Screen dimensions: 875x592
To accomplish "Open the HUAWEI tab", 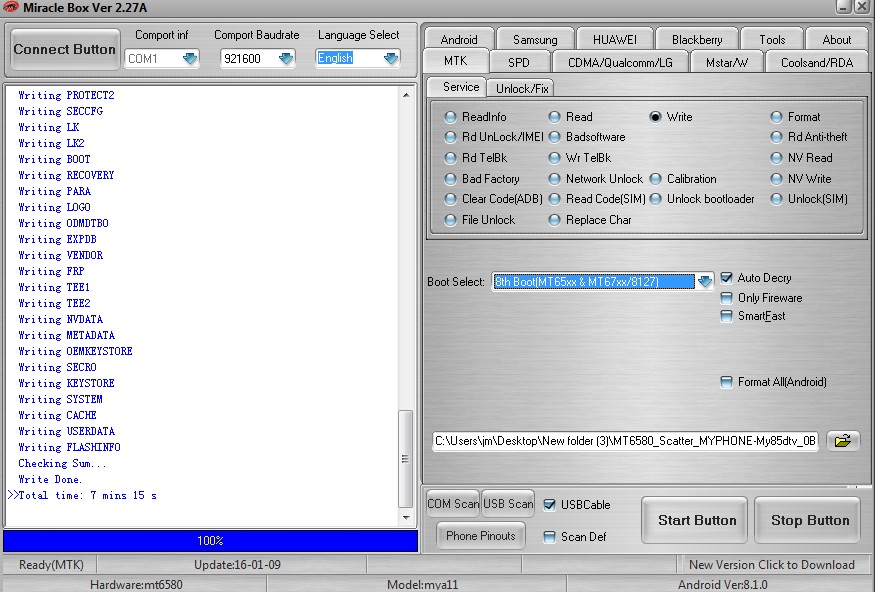I will (x=614, y=39).
